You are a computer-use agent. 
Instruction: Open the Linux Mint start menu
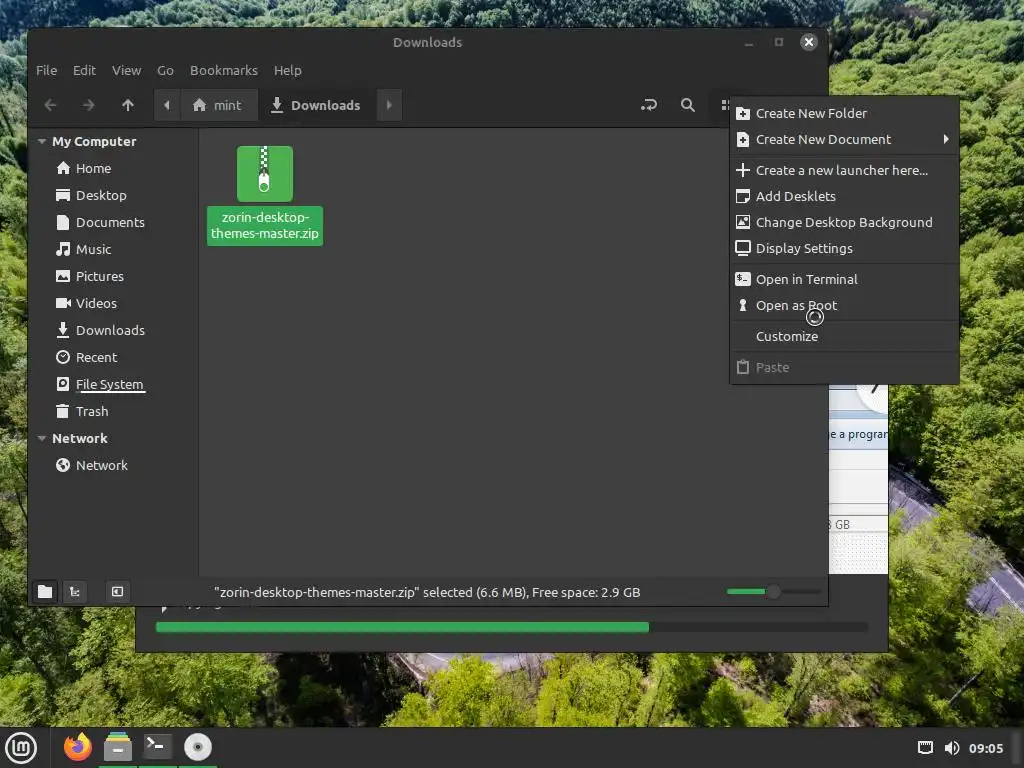22,748
